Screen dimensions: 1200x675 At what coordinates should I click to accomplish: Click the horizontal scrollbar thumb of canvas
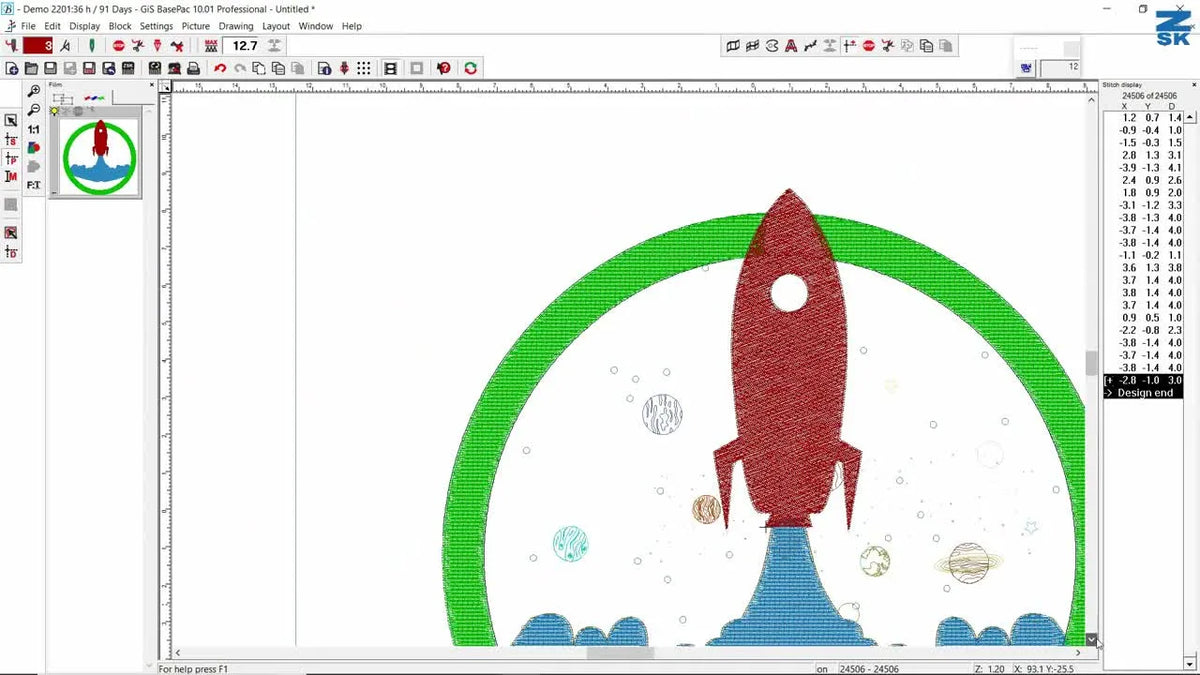coord(620,653)
